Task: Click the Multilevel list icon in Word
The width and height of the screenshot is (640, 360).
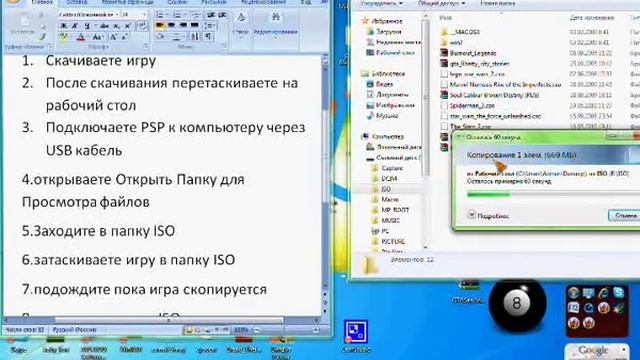Action: pos(196,15)
